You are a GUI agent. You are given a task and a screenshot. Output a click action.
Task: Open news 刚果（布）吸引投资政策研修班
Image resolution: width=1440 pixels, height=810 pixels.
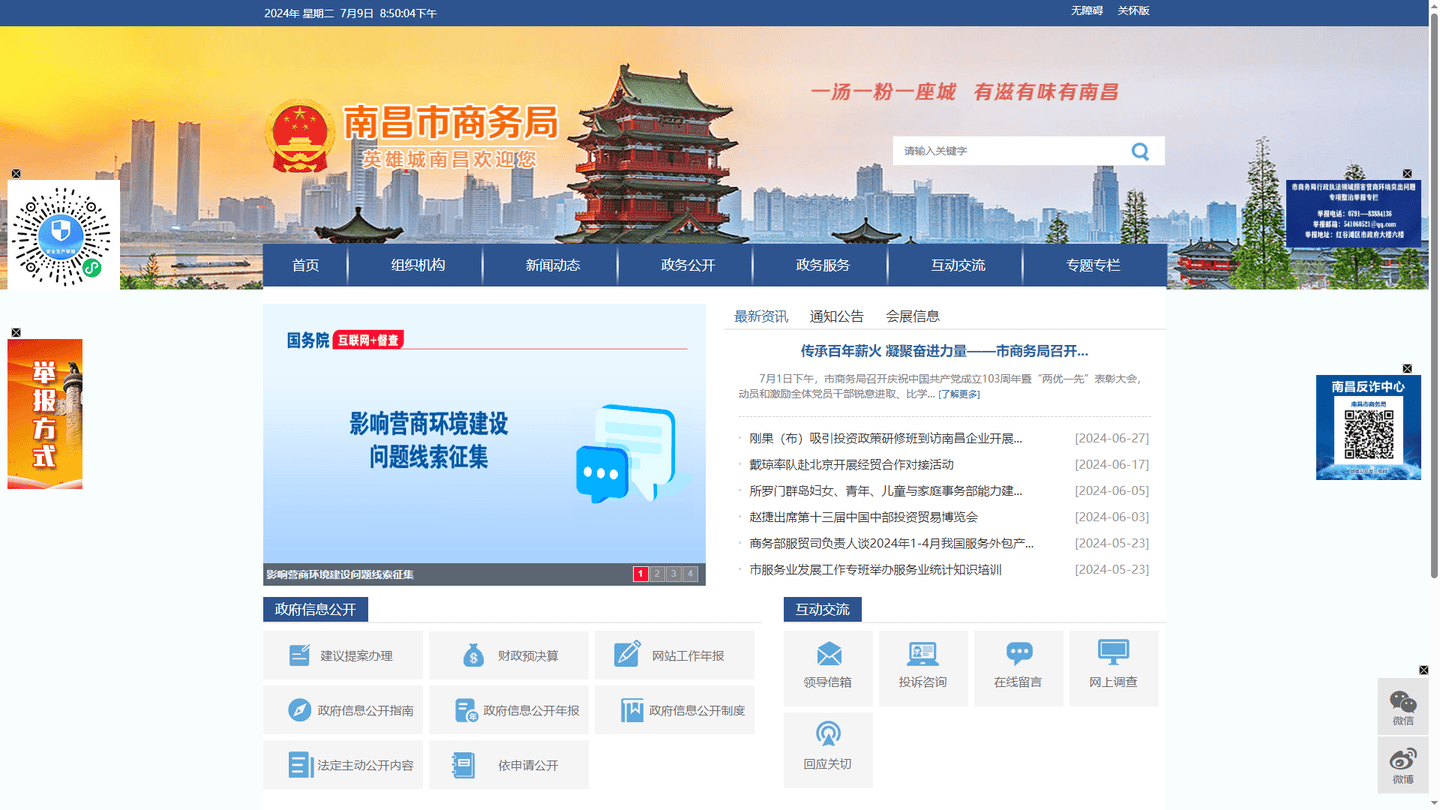coord(886,438)
